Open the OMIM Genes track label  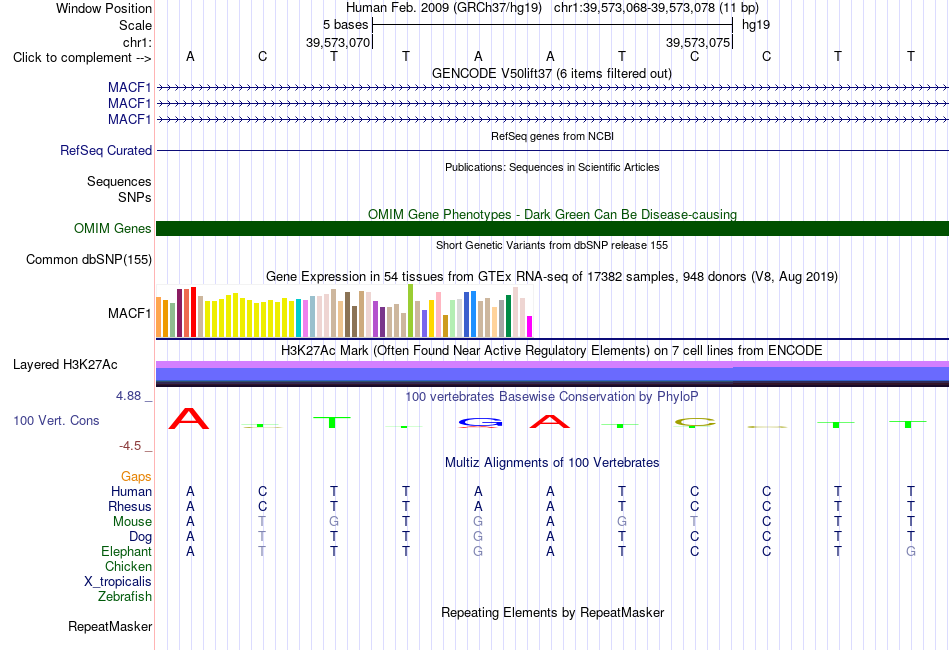tap(112, 228)
